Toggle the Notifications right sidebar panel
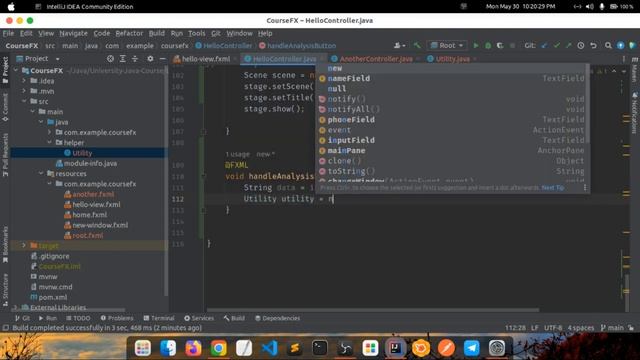 pos(634,113)
